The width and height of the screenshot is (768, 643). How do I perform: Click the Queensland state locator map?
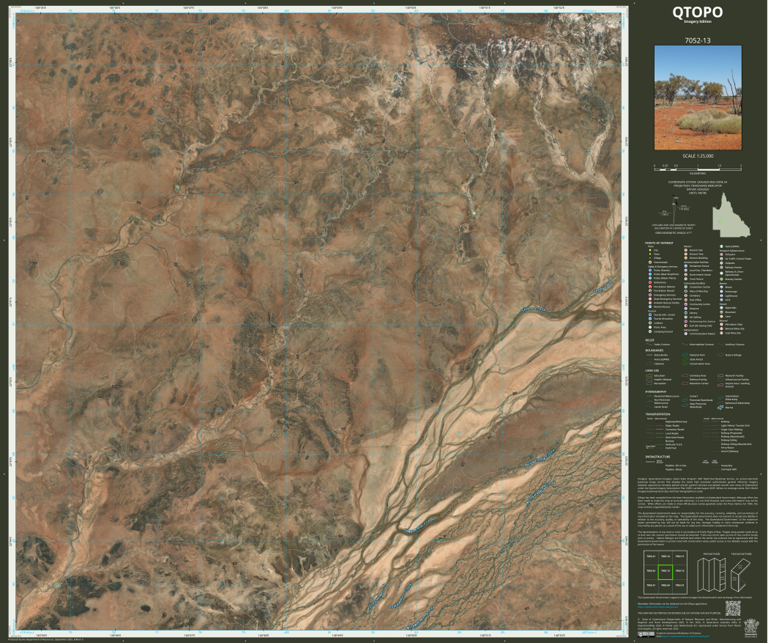point(731,214)
